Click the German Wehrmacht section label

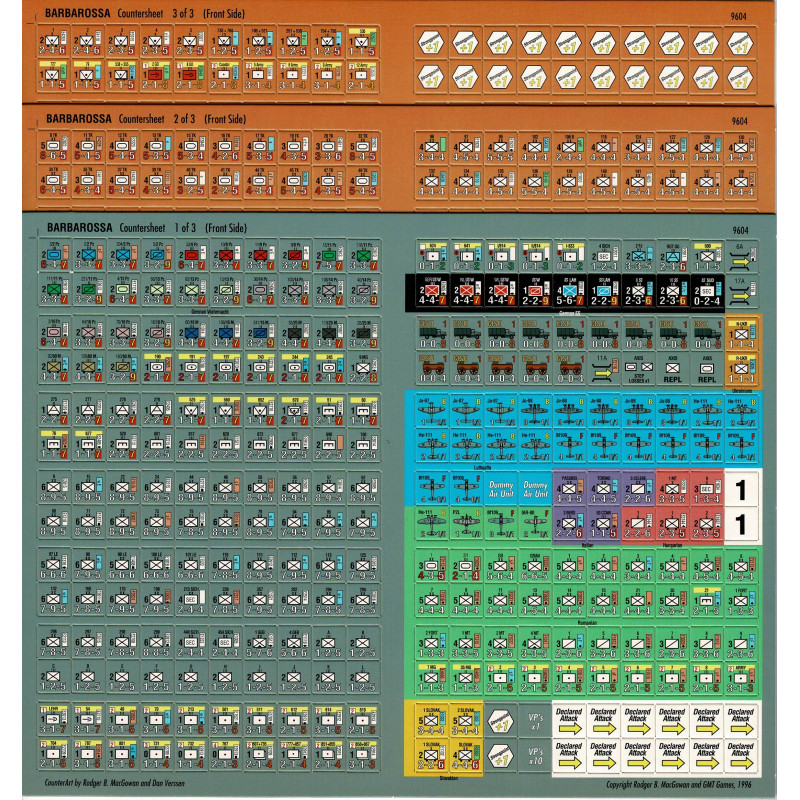click(210, 311)
